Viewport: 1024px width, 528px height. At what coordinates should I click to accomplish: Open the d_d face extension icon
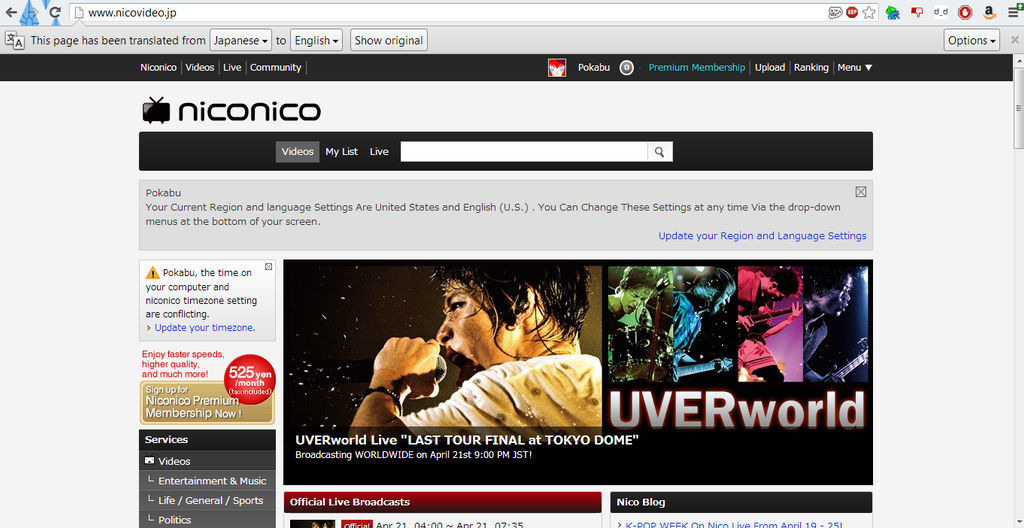(940, 12)
